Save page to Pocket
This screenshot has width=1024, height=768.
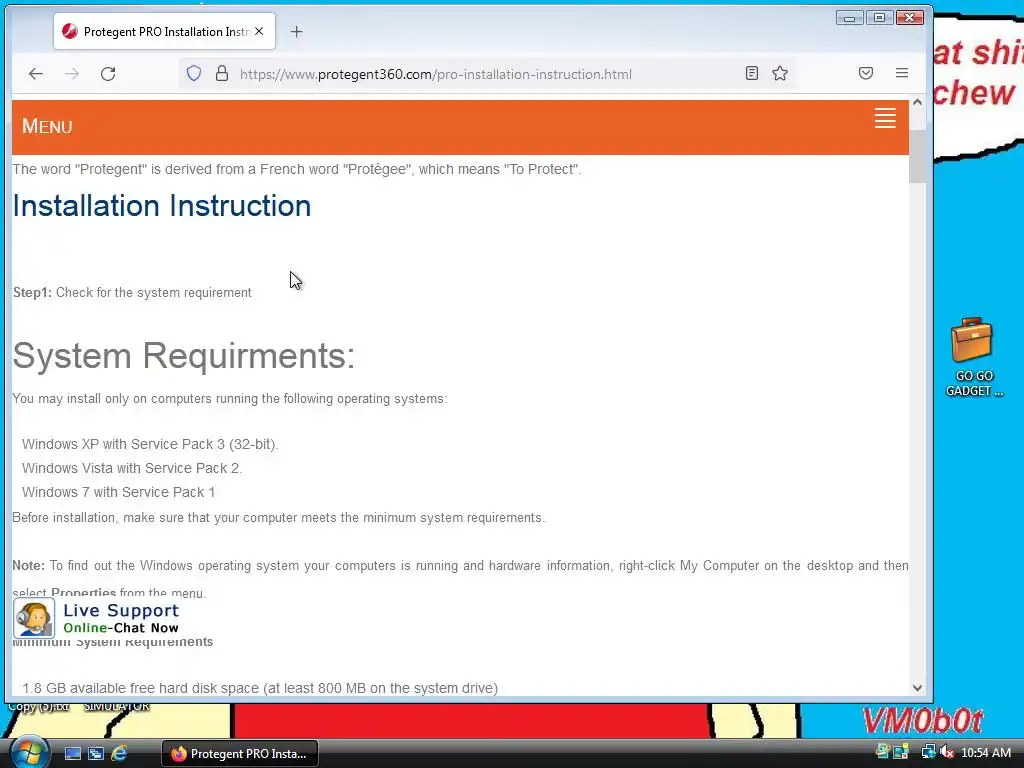(x=866, y=73)
